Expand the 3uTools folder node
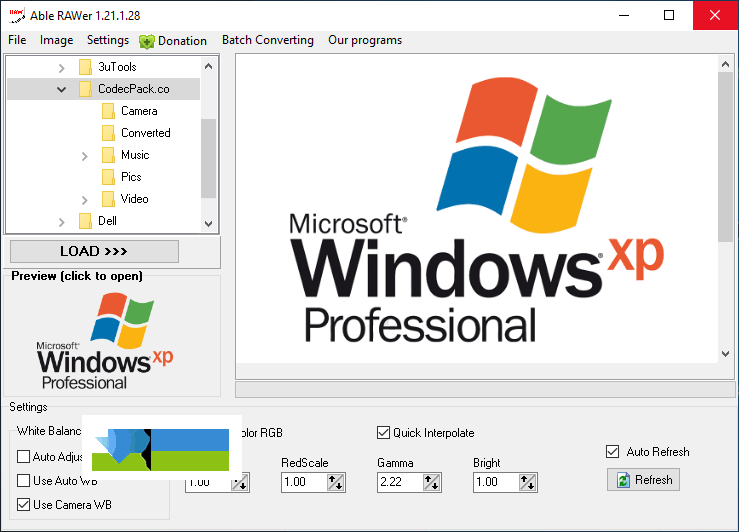 coord(62,68)
